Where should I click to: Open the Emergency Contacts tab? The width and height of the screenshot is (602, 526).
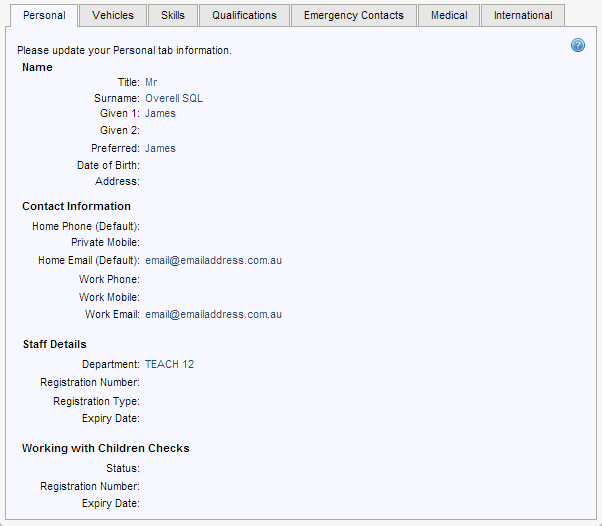tap(354, 15)
